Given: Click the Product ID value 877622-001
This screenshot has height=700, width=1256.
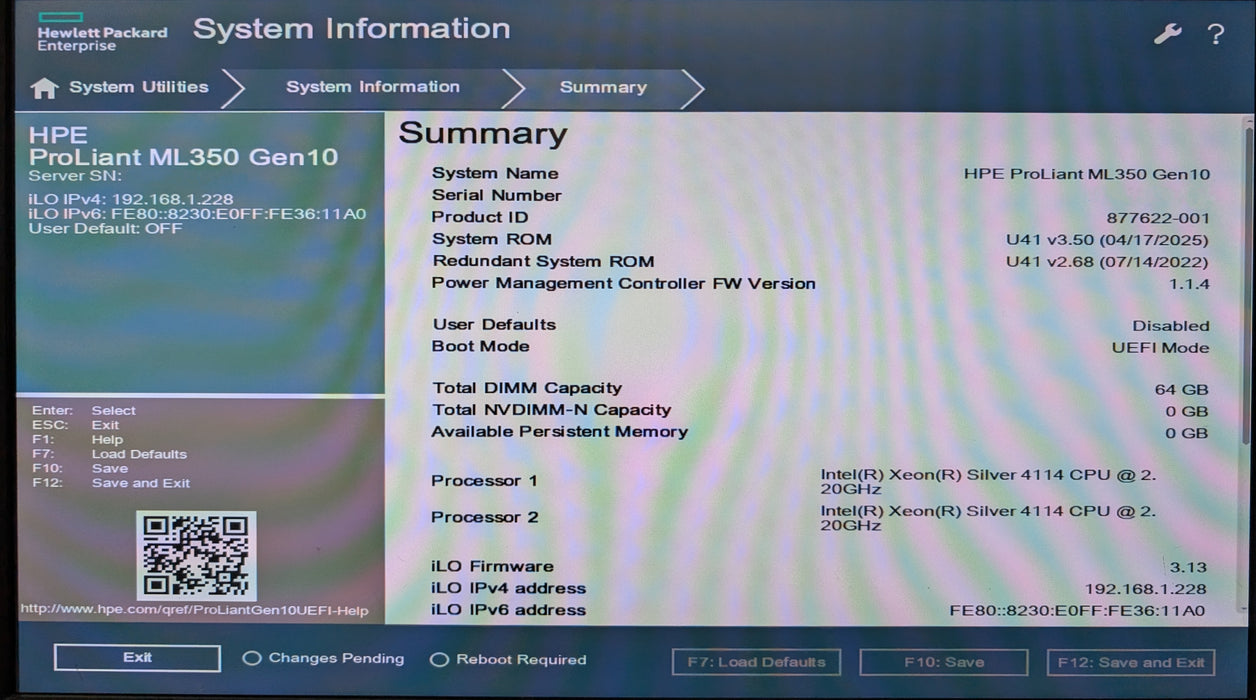Looking at the screenshot, I should tap(1158, 218).
